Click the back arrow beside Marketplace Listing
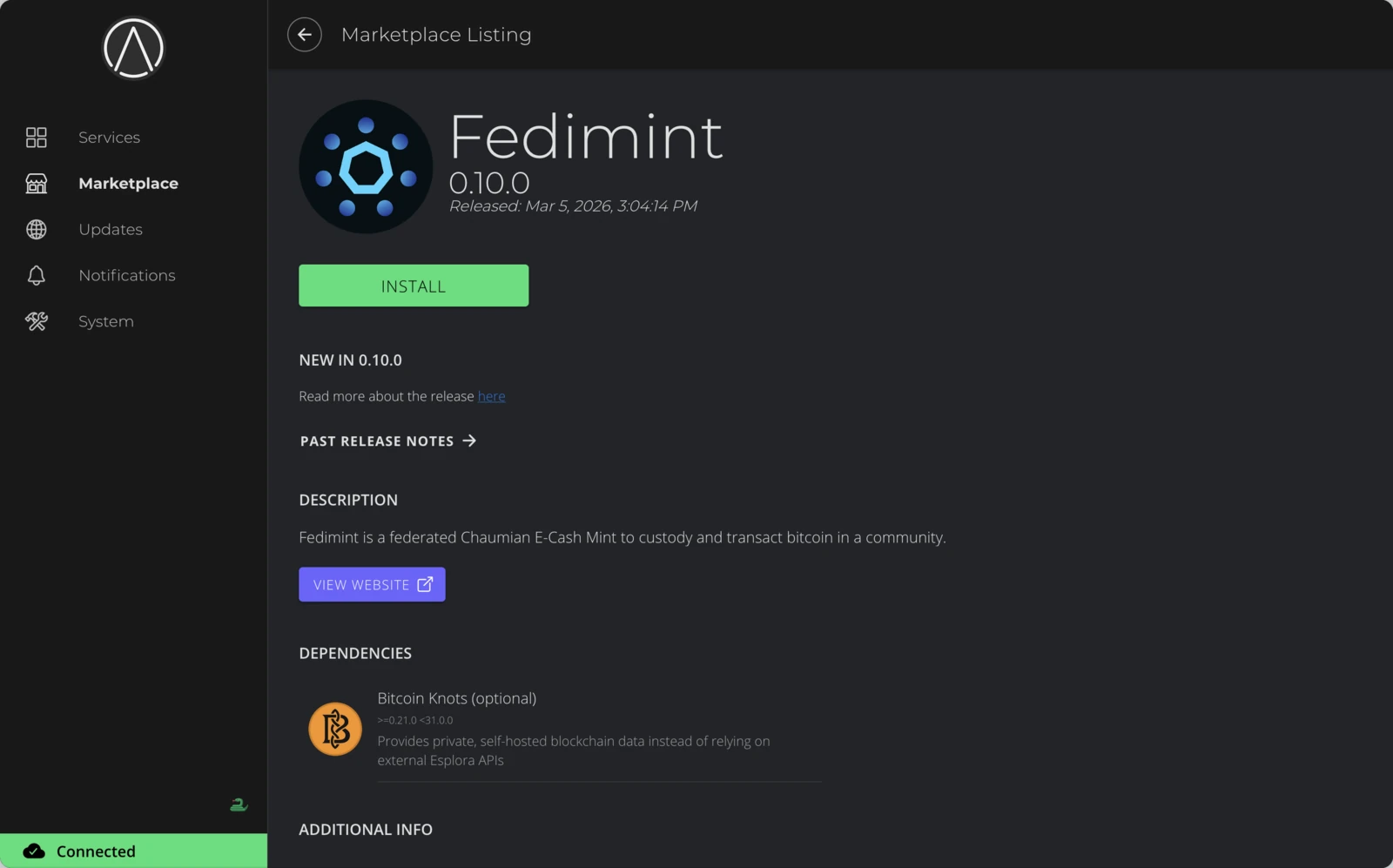This screenshot has width=1393, height=868. pyautogui.click(x=304, y=34)
